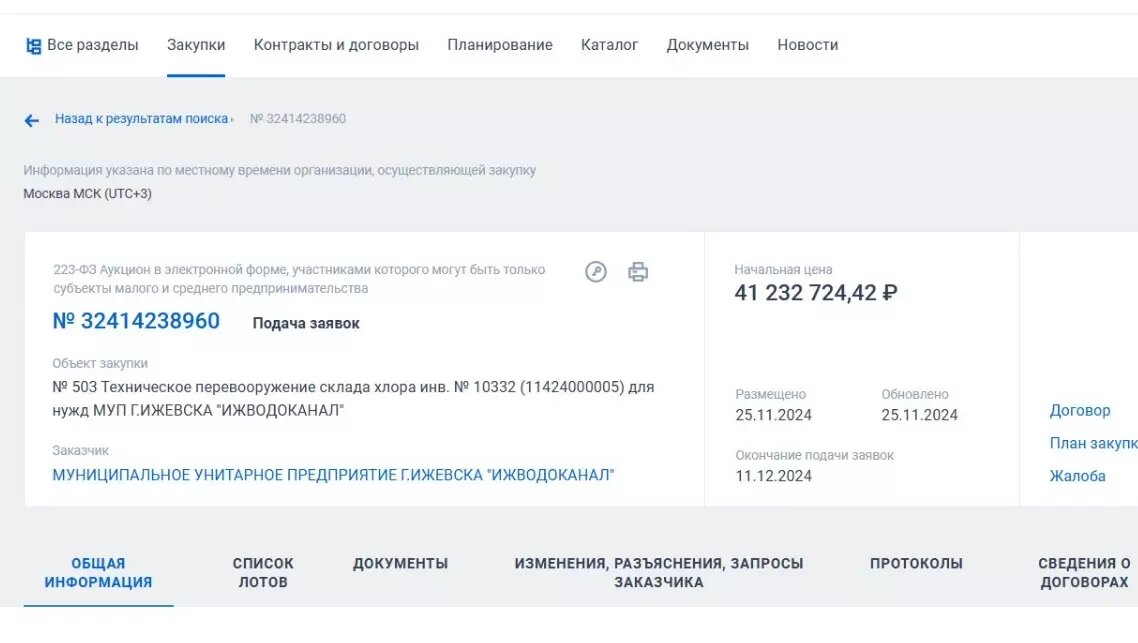This screenshot has height=643, width=1138.
Task: Open «Изменения, разъяснения, запросы заказчика» tab
Action: pos(660,571)
